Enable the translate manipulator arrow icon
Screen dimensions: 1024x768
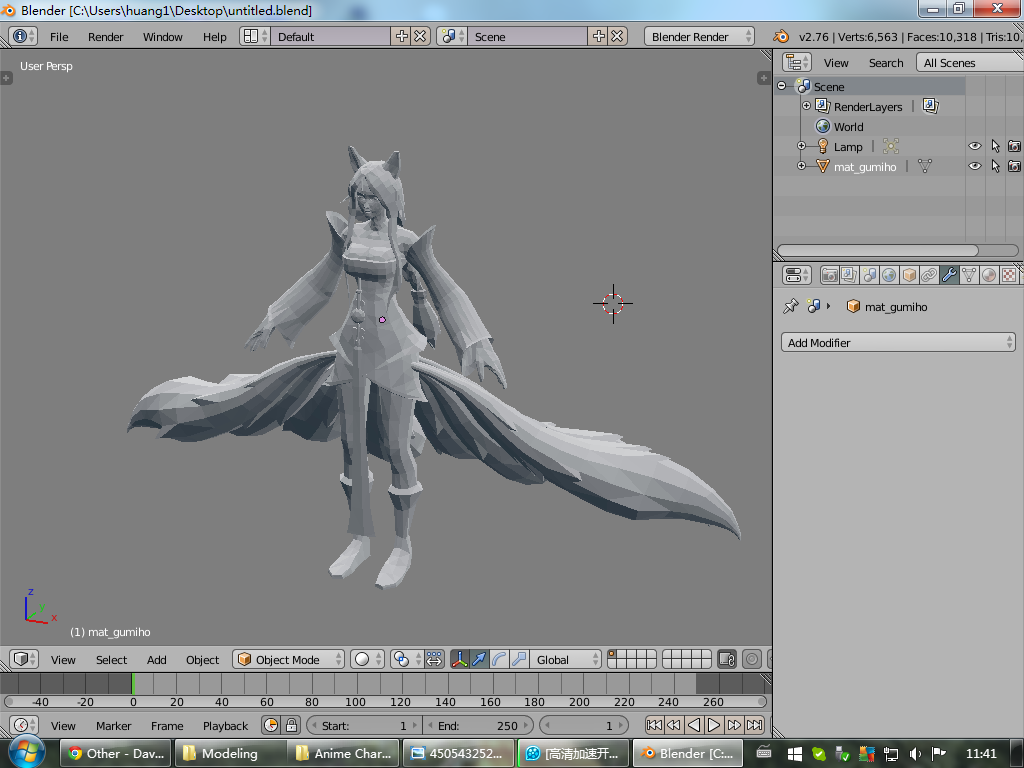tap(479, 660)
